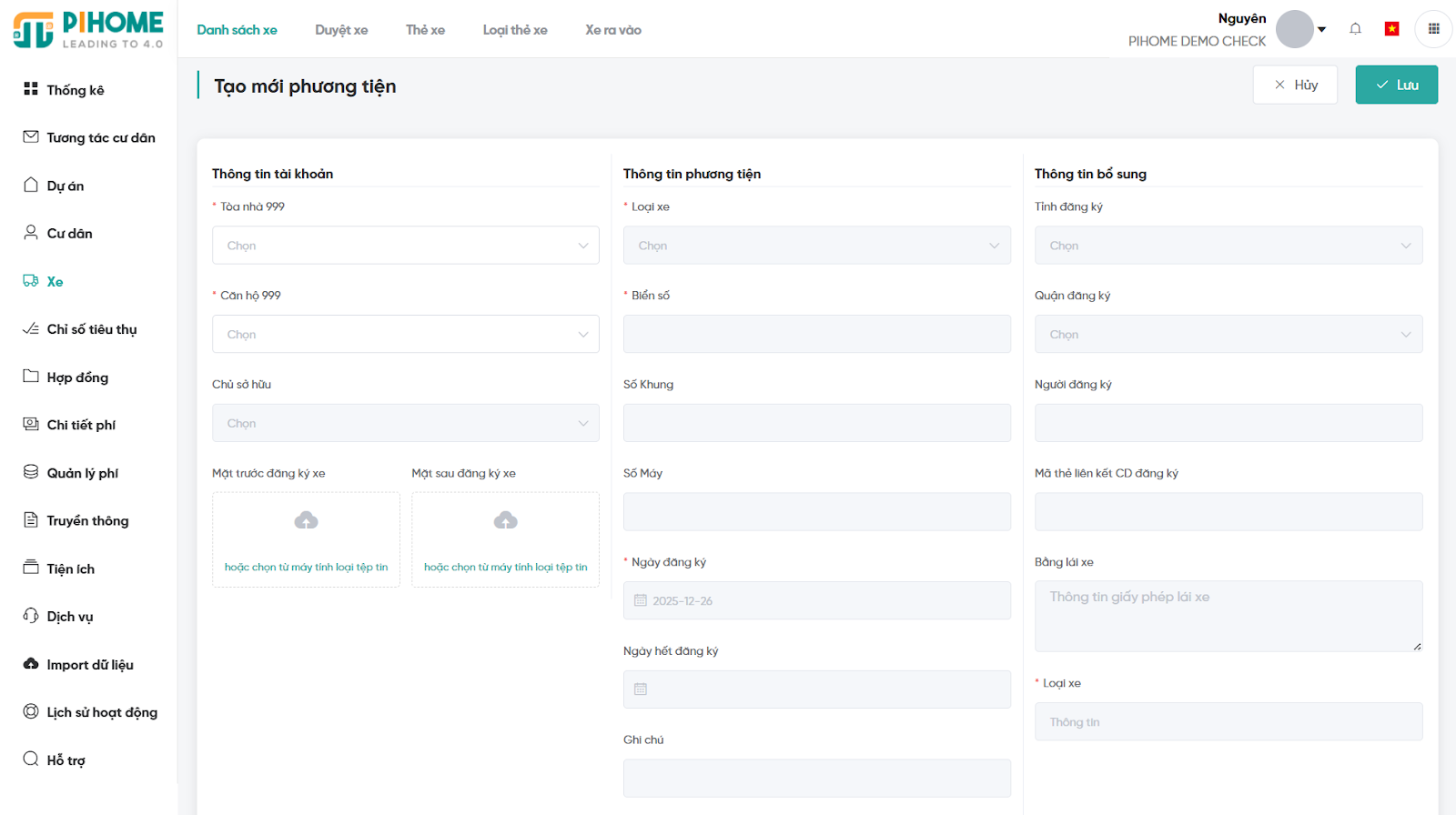This screenshot has width=1456, height=815.
Task: Click the Biển số input field
Action: pyautogui.click(x=816, y=335)
